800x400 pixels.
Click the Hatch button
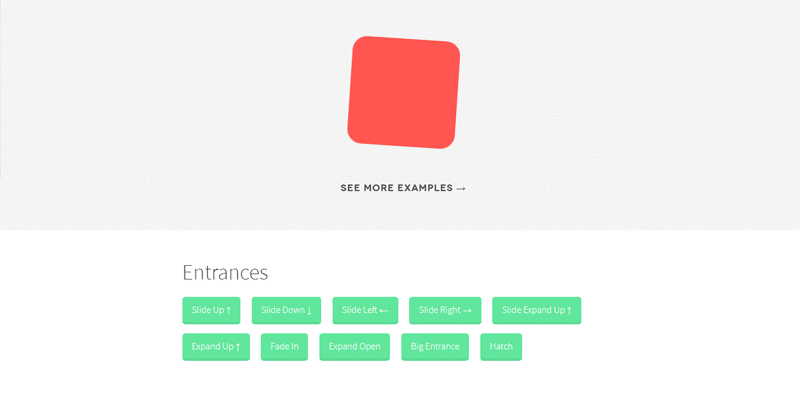501,347
